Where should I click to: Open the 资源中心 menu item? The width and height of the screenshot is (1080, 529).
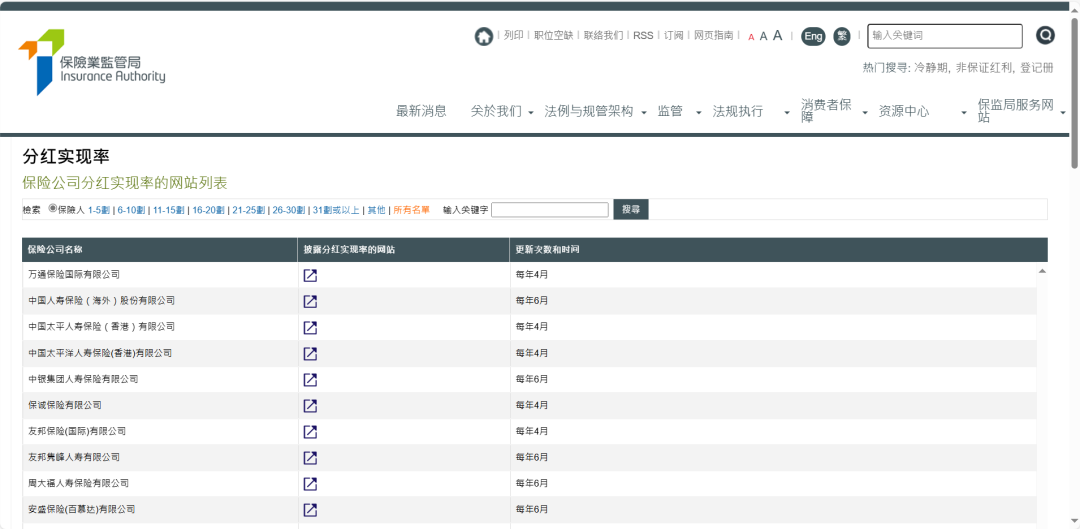click(x=904, y=112)
